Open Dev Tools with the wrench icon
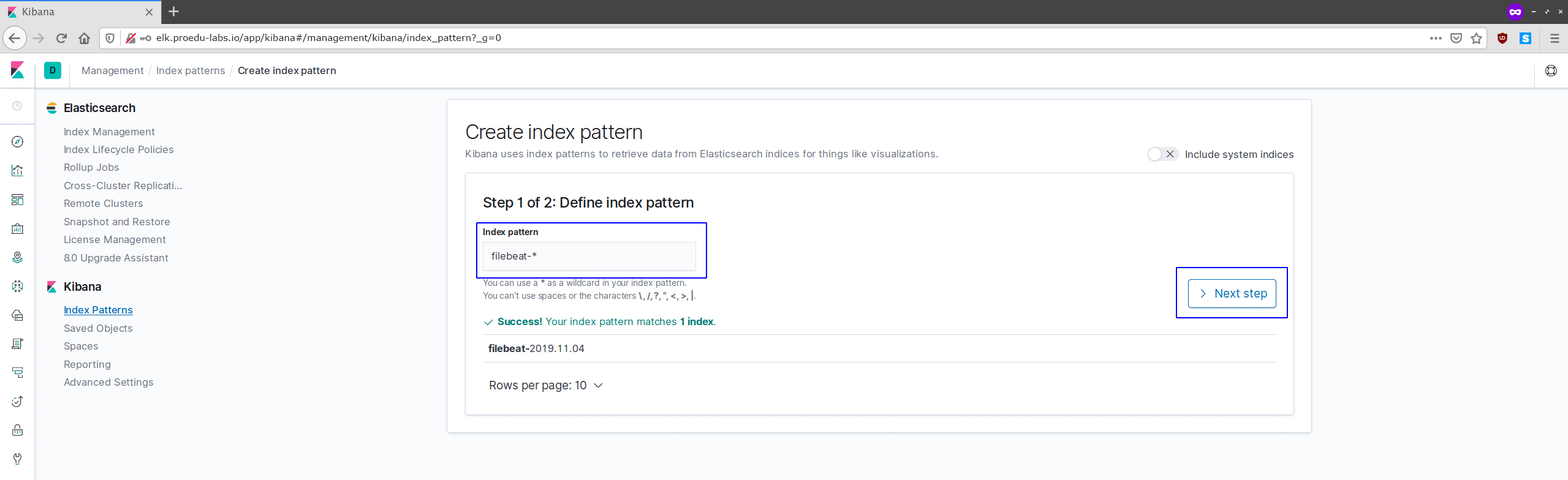The width and height of the screenshot is (1568, 480). point(17,459)
